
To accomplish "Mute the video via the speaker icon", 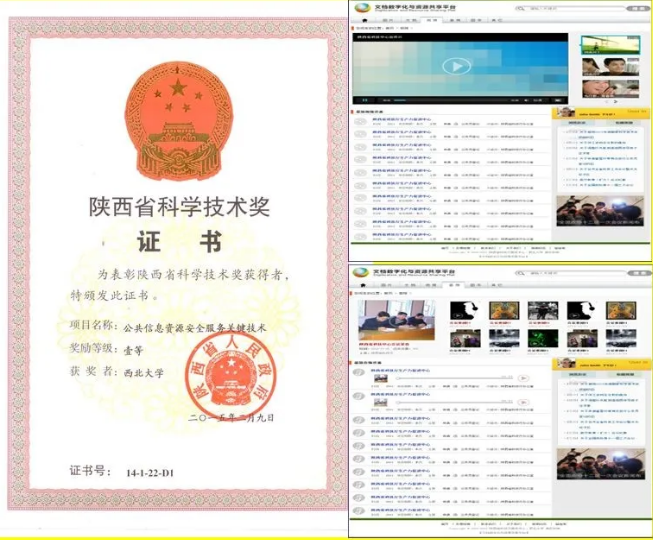I will coord(526,100).
